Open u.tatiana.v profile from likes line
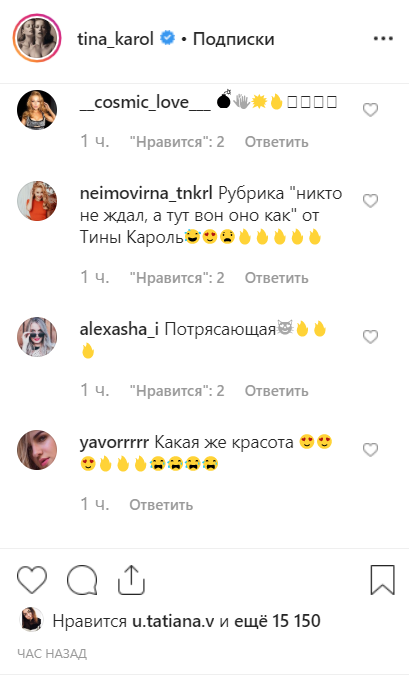The image size is (409, 685). click(173, 621)
